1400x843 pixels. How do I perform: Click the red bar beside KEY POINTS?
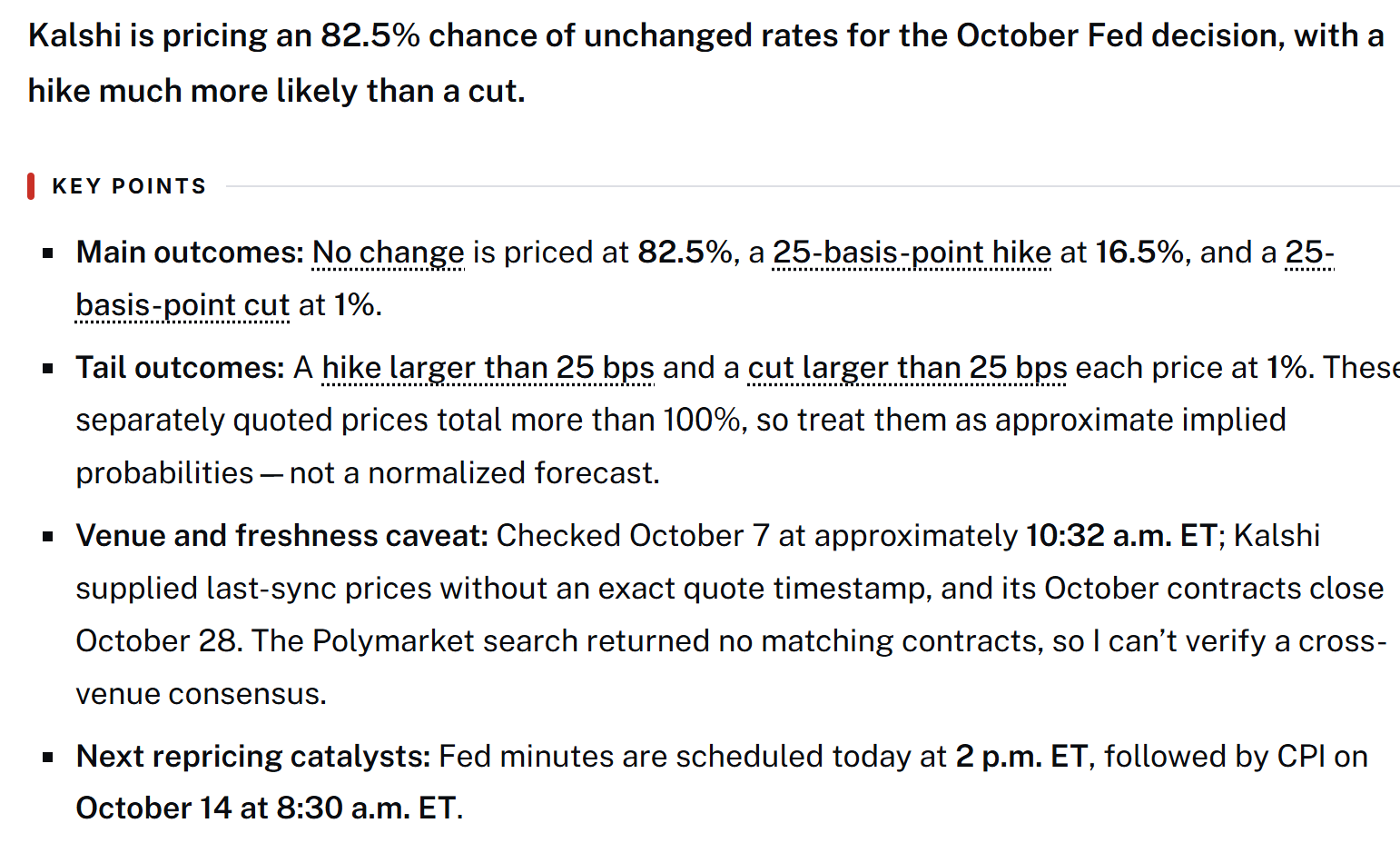(31, 186)
